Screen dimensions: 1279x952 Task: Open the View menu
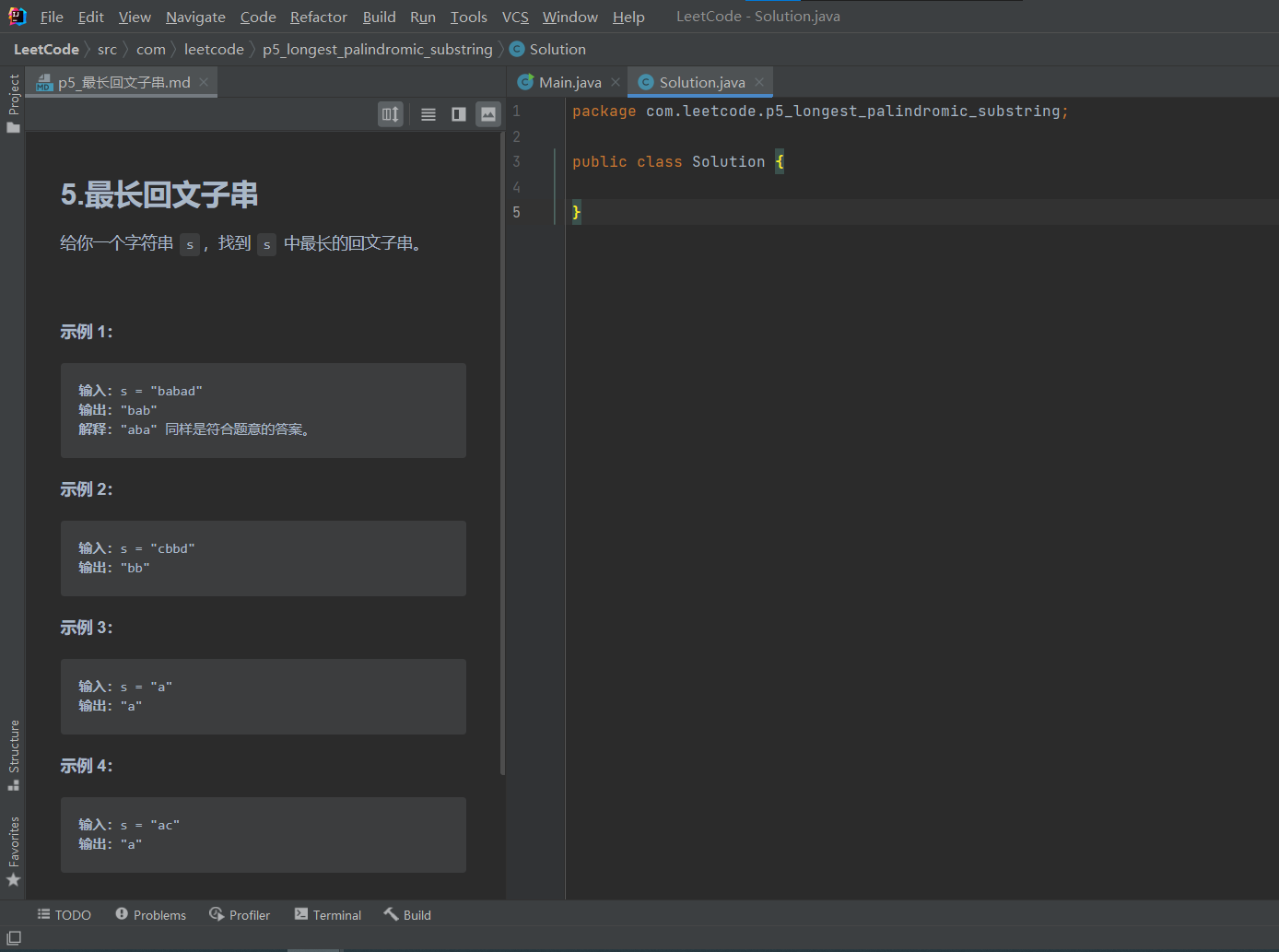tap(135, 17)
